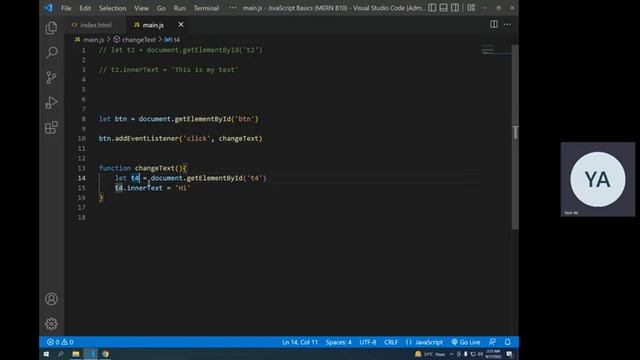Open Windows taskbar search
Screen dimensions: 640x360
[x=60, y=354]
